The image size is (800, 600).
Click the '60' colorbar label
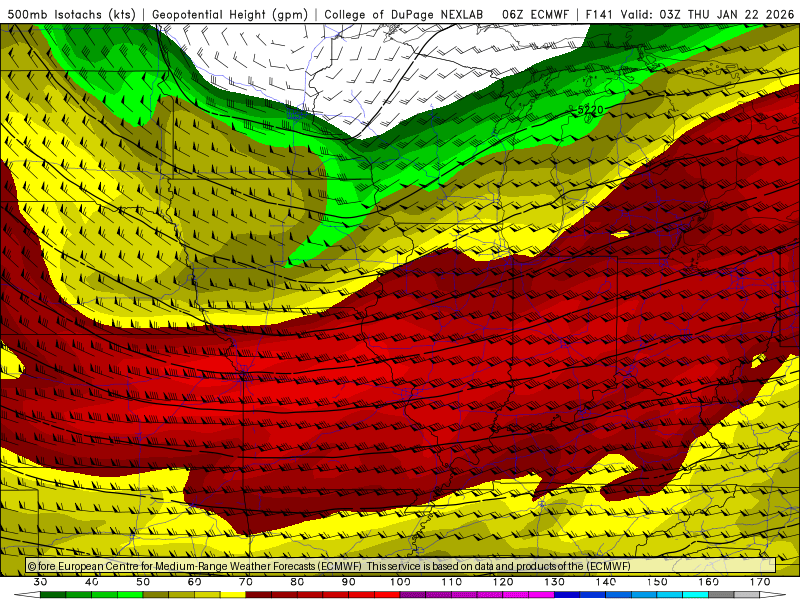pyautogui.click(x=194, y=582)
